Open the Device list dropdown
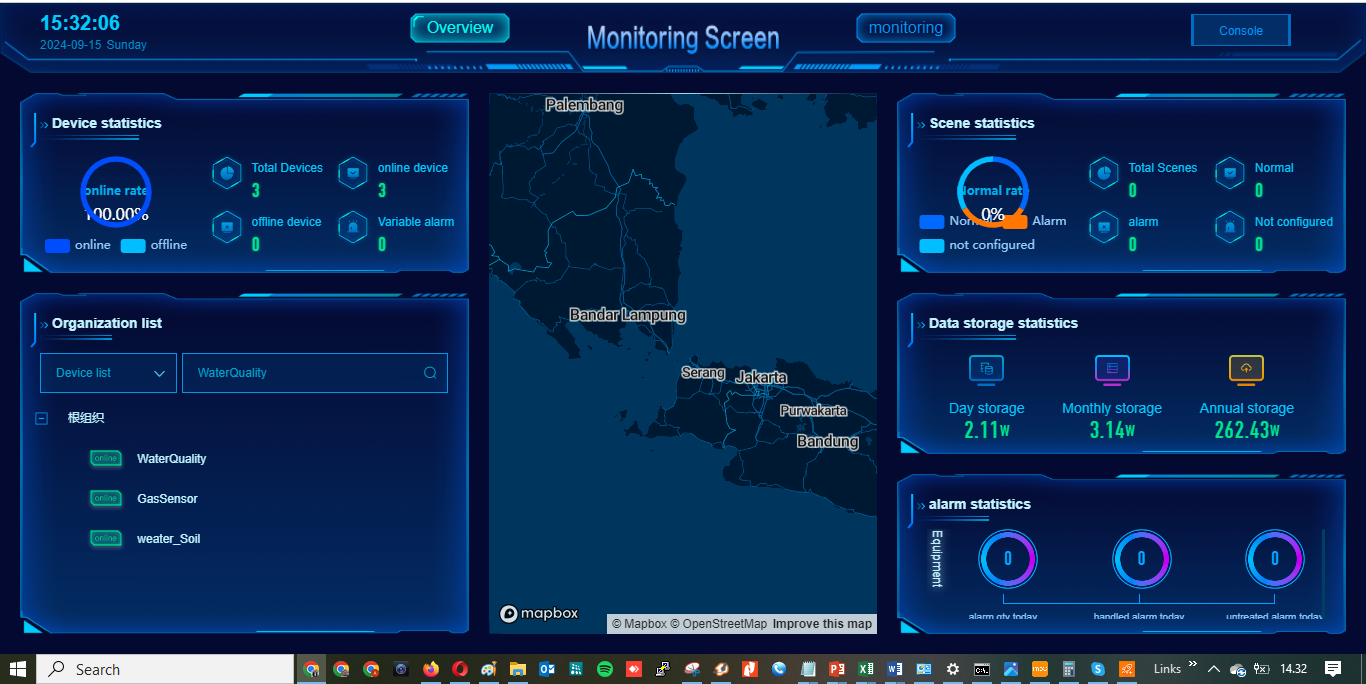Image resolution: width=1366 pixels, height=684 pixels. pos(109,373)
